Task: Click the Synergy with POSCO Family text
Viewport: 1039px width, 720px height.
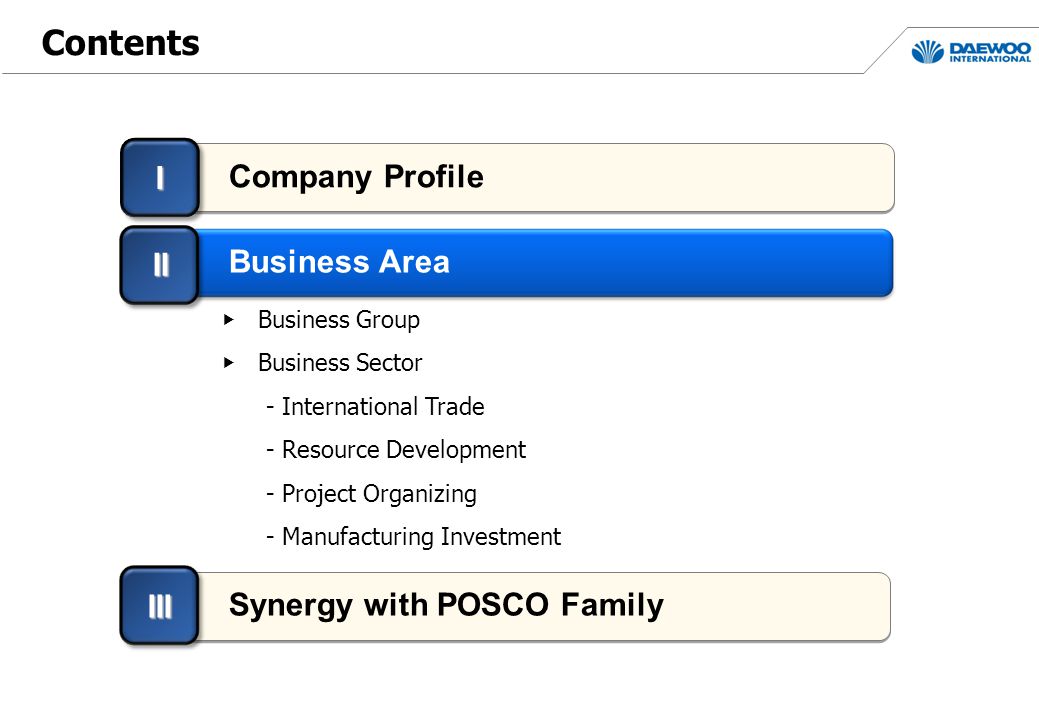Action: click(x=446, y=606)
